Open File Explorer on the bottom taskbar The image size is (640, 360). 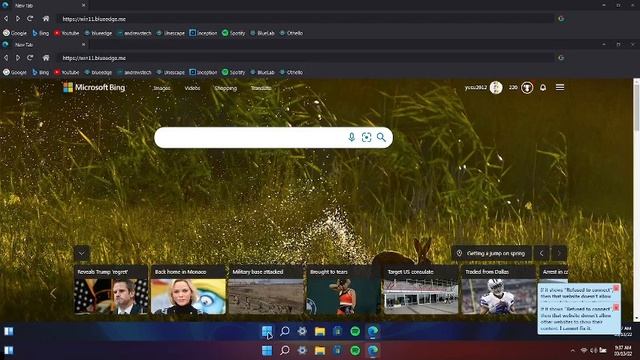[320, 350]
